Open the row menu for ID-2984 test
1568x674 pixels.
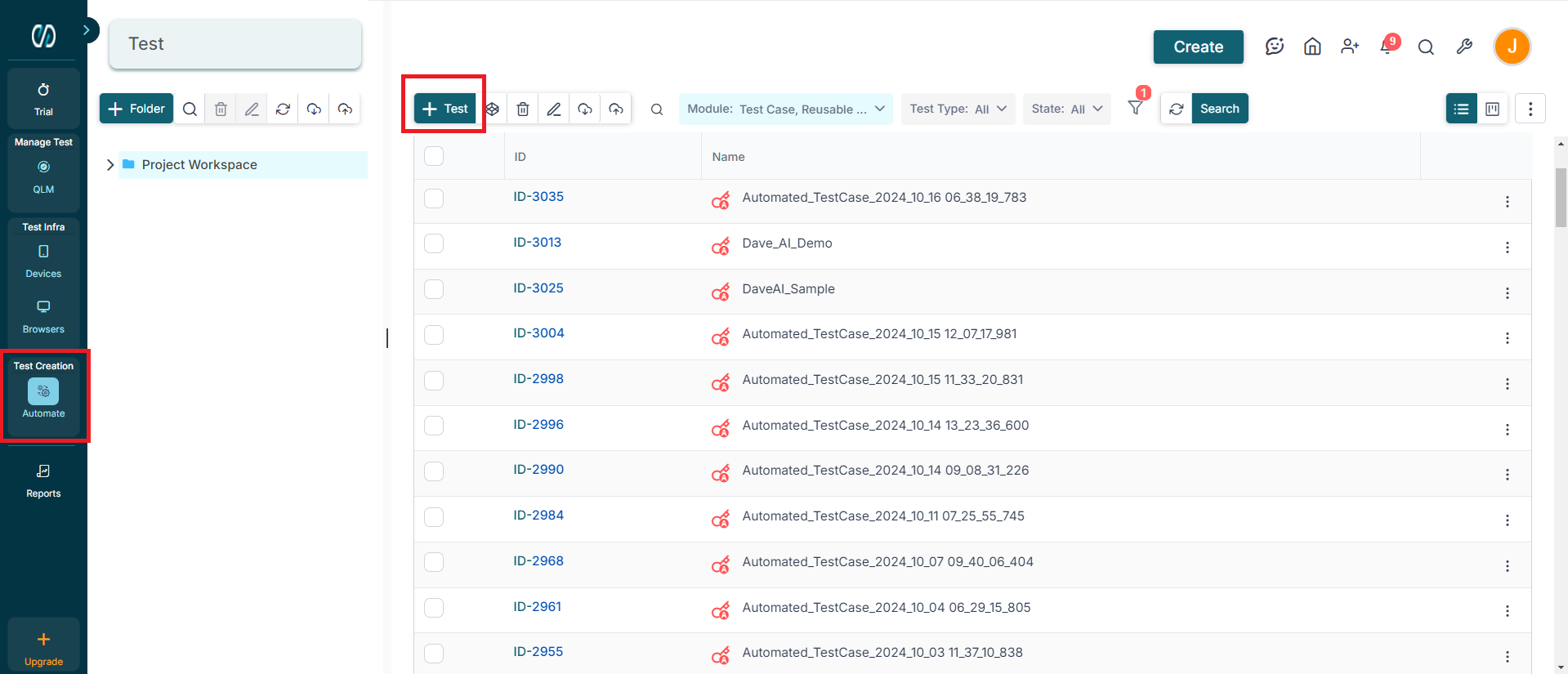point(1508,520)
